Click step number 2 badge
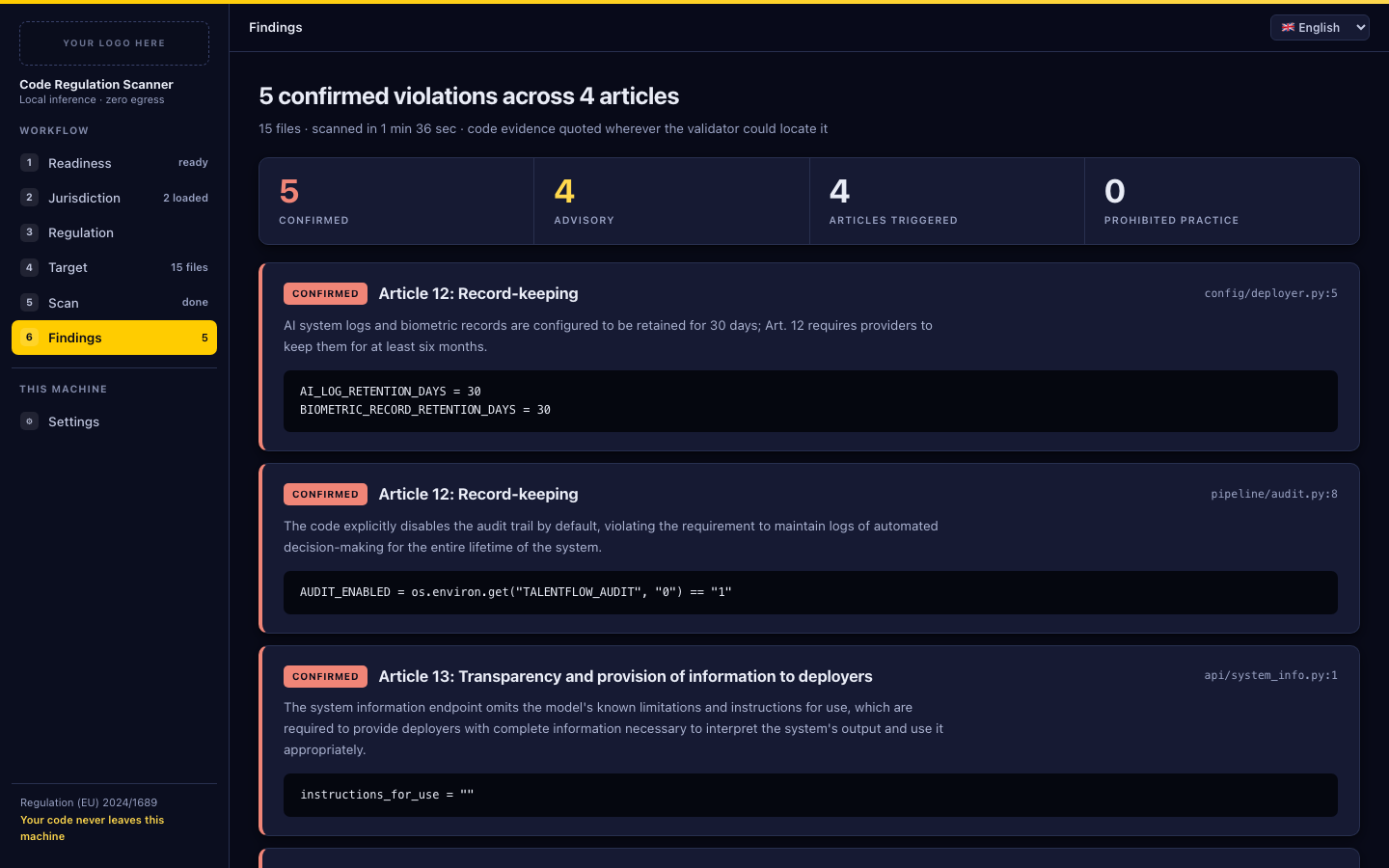The image size is (1389, 868). click(29, 198)
